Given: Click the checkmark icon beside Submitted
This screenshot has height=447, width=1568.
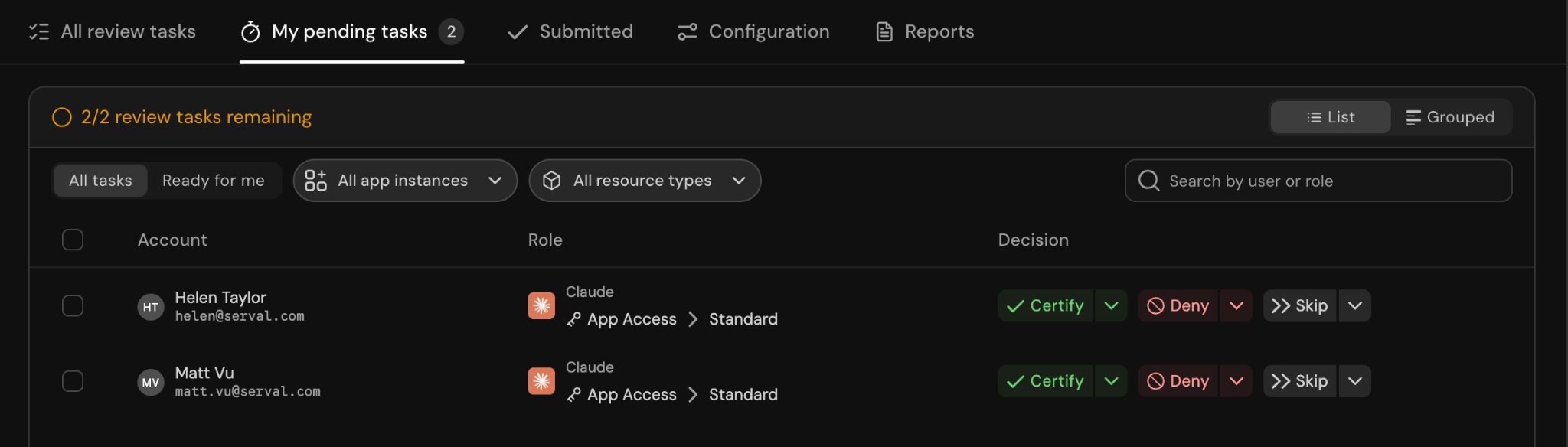Looking at the screenshot, I should click(518, 31).
